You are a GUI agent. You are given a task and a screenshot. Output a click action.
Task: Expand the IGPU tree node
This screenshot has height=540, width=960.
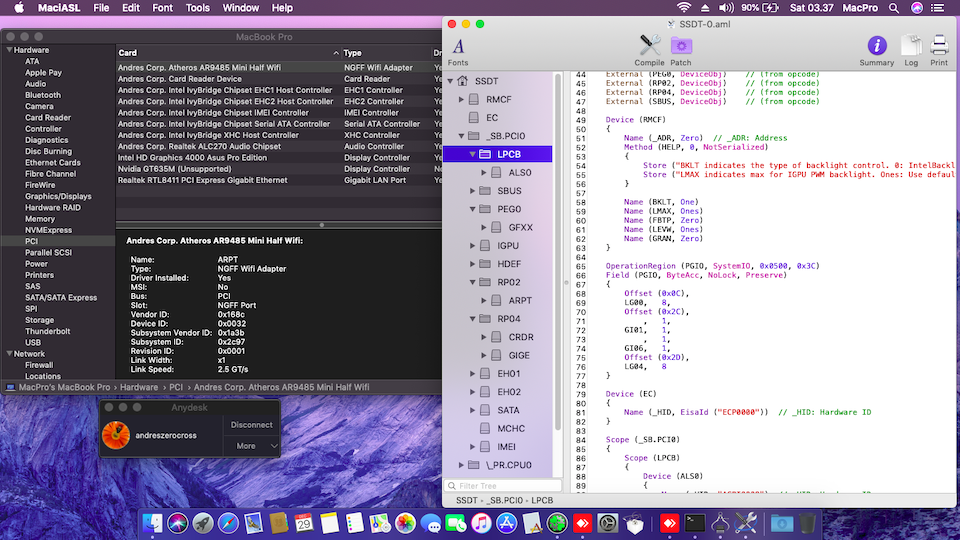pos(473,246)
